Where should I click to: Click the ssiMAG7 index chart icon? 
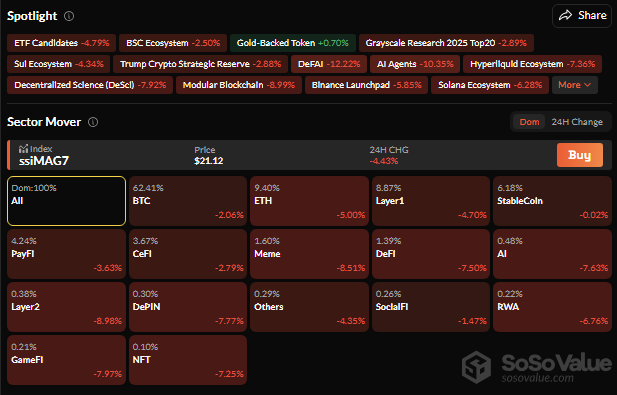(23, 149)
